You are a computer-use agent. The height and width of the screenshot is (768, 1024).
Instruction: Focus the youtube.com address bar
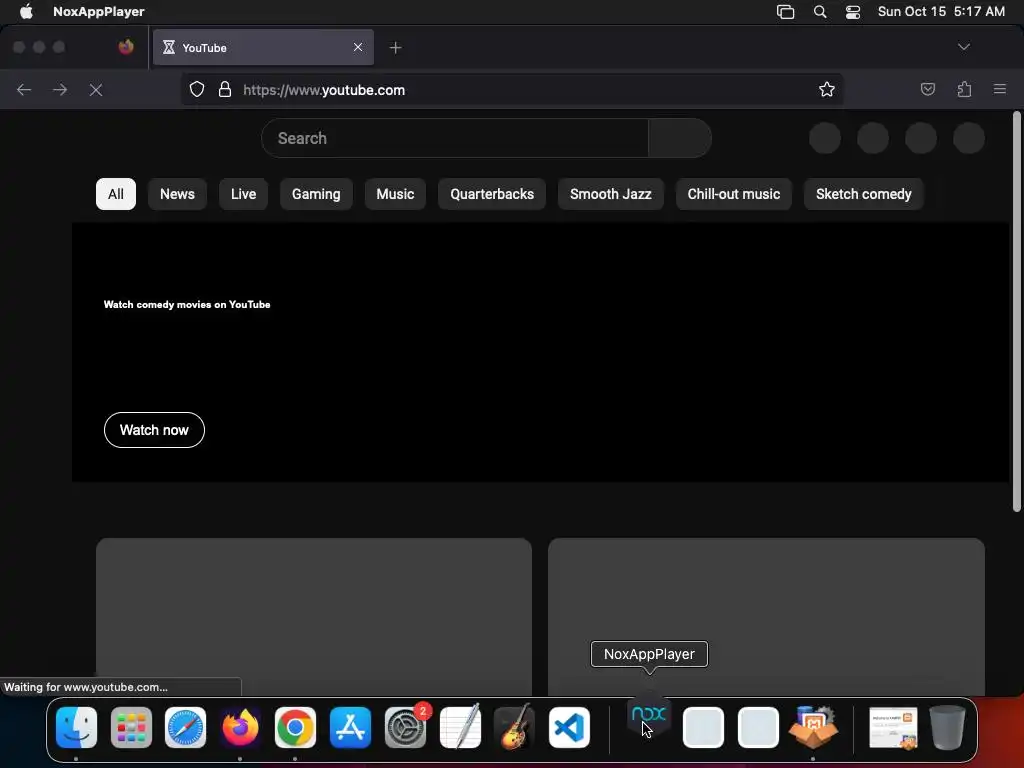pos(512,89)
